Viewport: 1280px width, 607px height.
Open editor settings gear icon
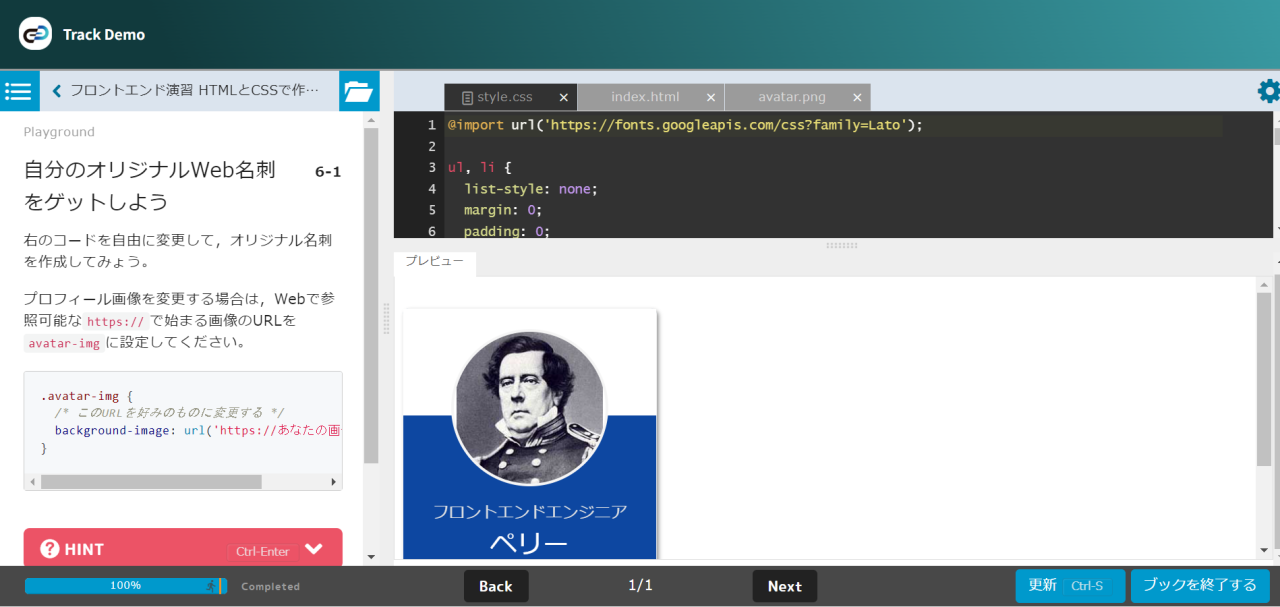[1268, 91]
